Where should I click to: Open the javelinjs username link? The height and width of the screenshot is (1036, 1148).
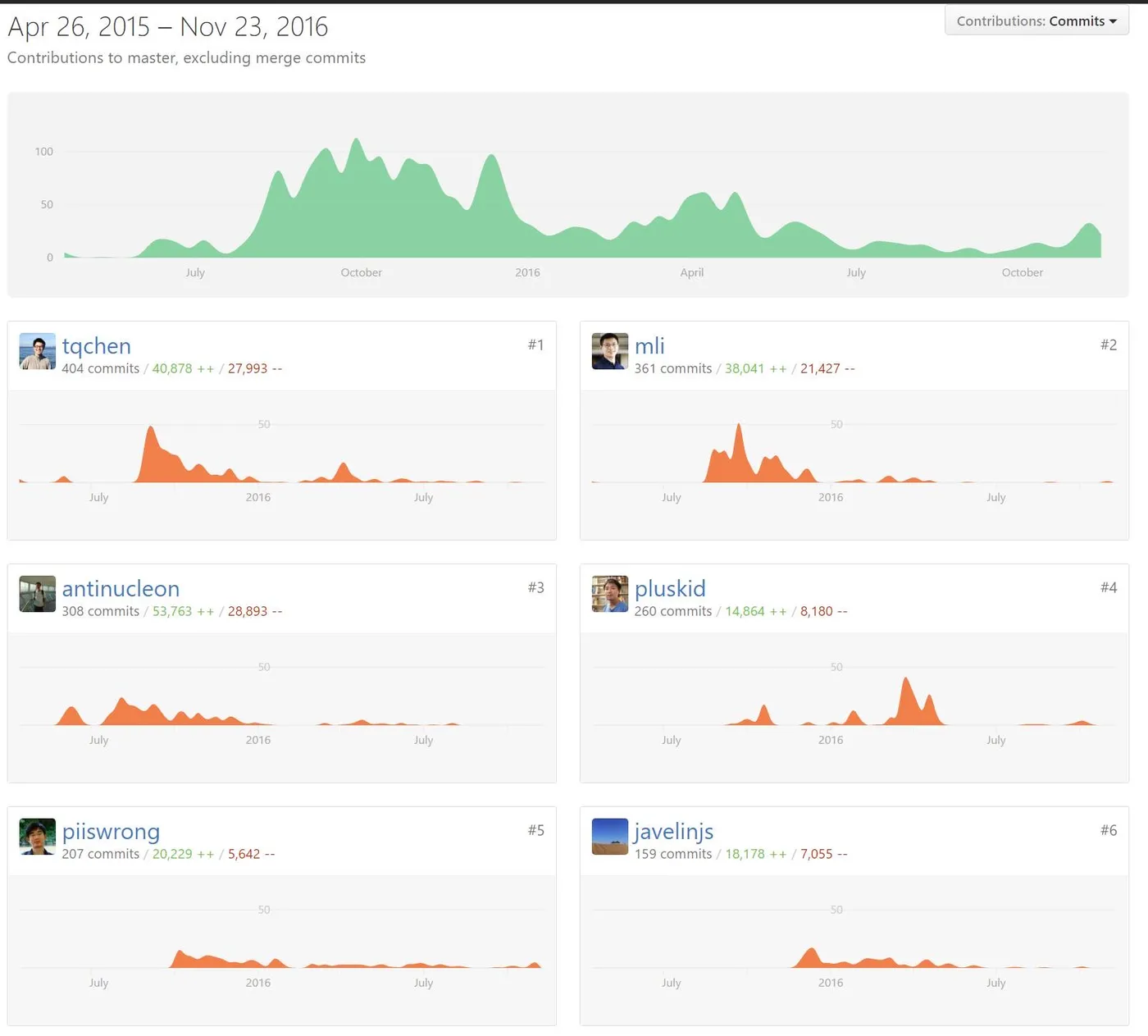click(674, 832)
